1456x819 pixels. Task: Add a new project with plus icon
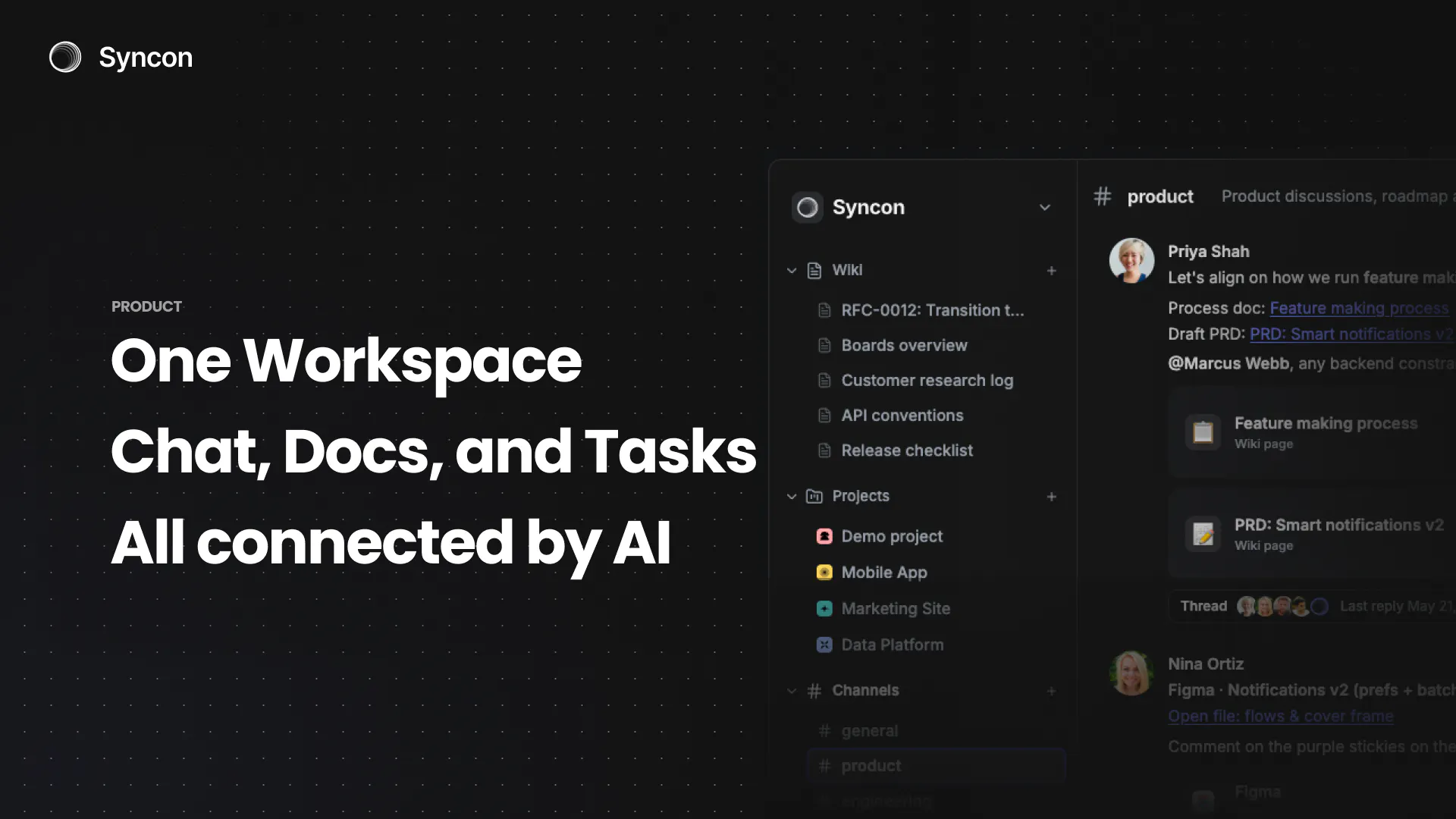(x=1051, y=496)
